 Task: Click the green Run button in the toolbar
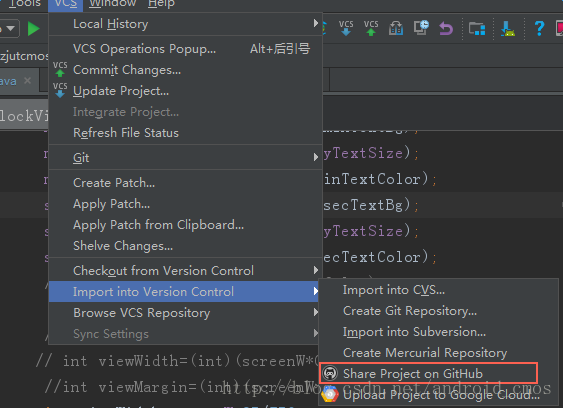tap(33, 28)
